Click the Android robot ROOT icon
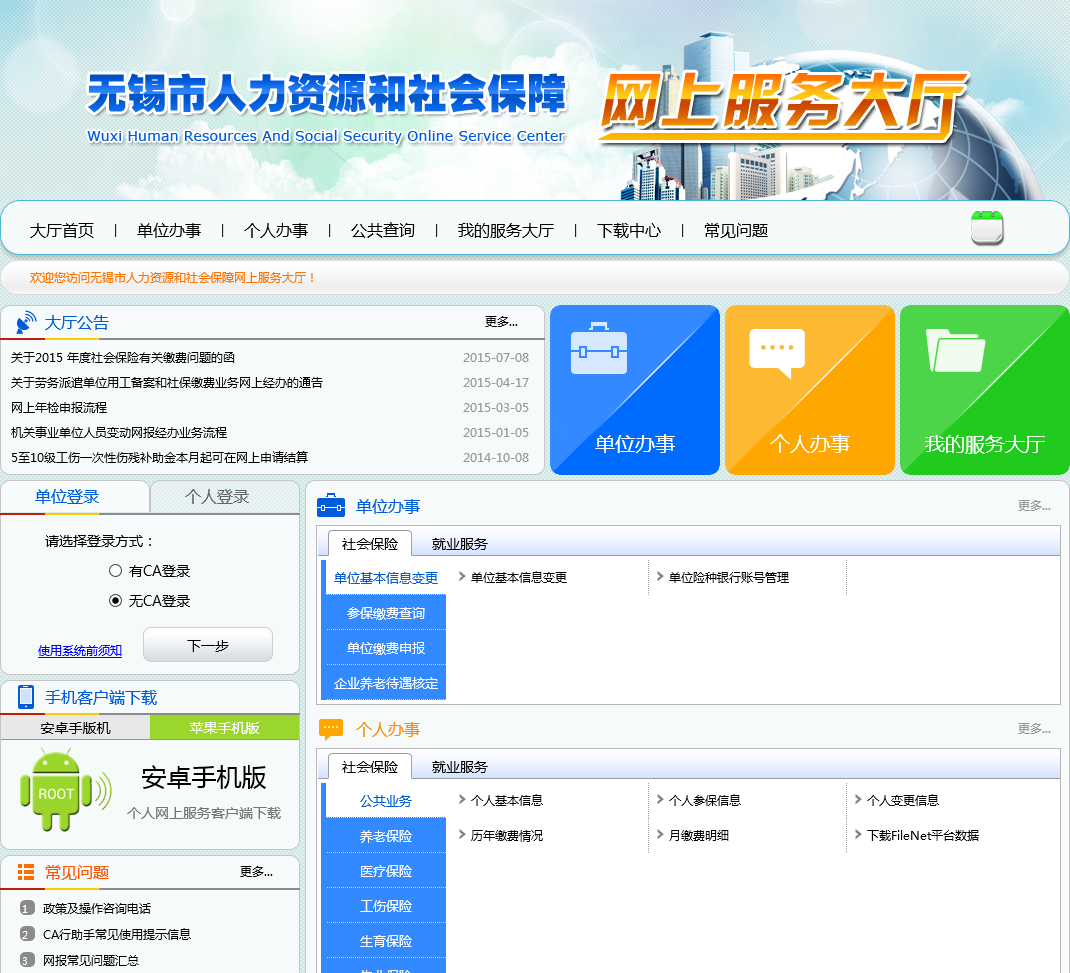Screen dimensions: 1070x973 tap(65, 790)
